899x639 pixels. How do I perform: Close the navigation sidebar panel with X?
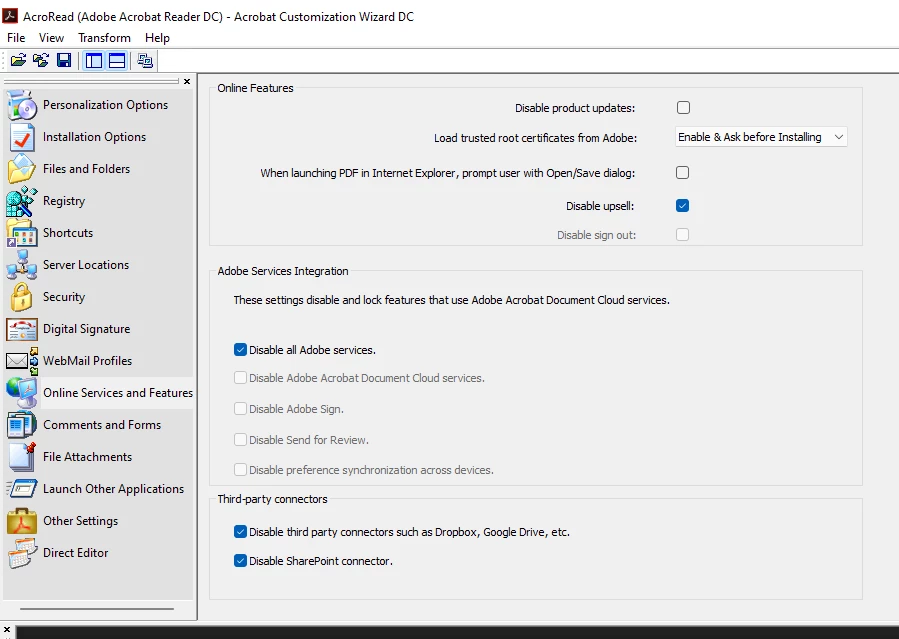(x=187, y=81)
